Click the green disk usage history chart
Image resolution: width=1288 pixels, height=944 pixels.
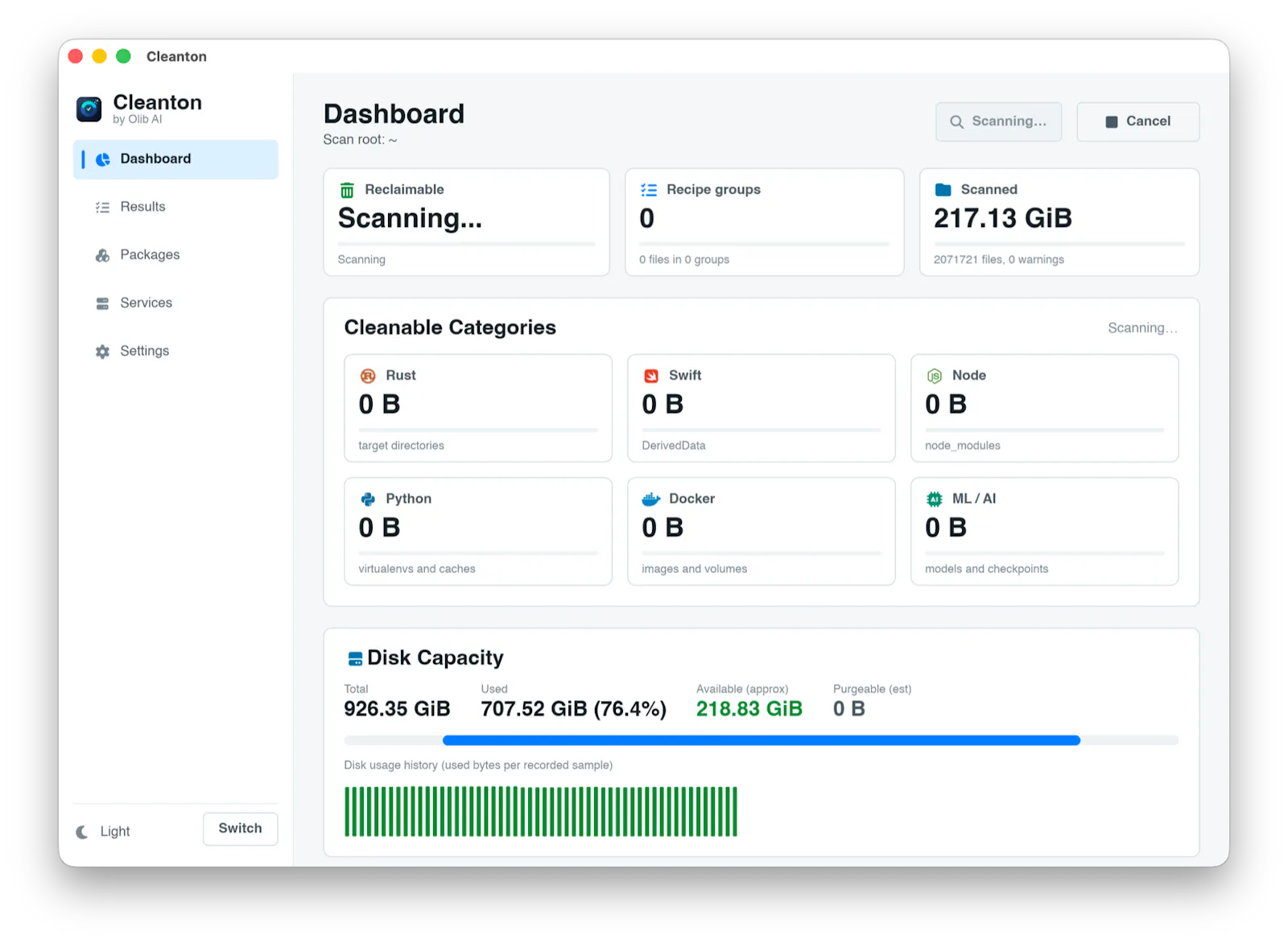pos(541,812)
